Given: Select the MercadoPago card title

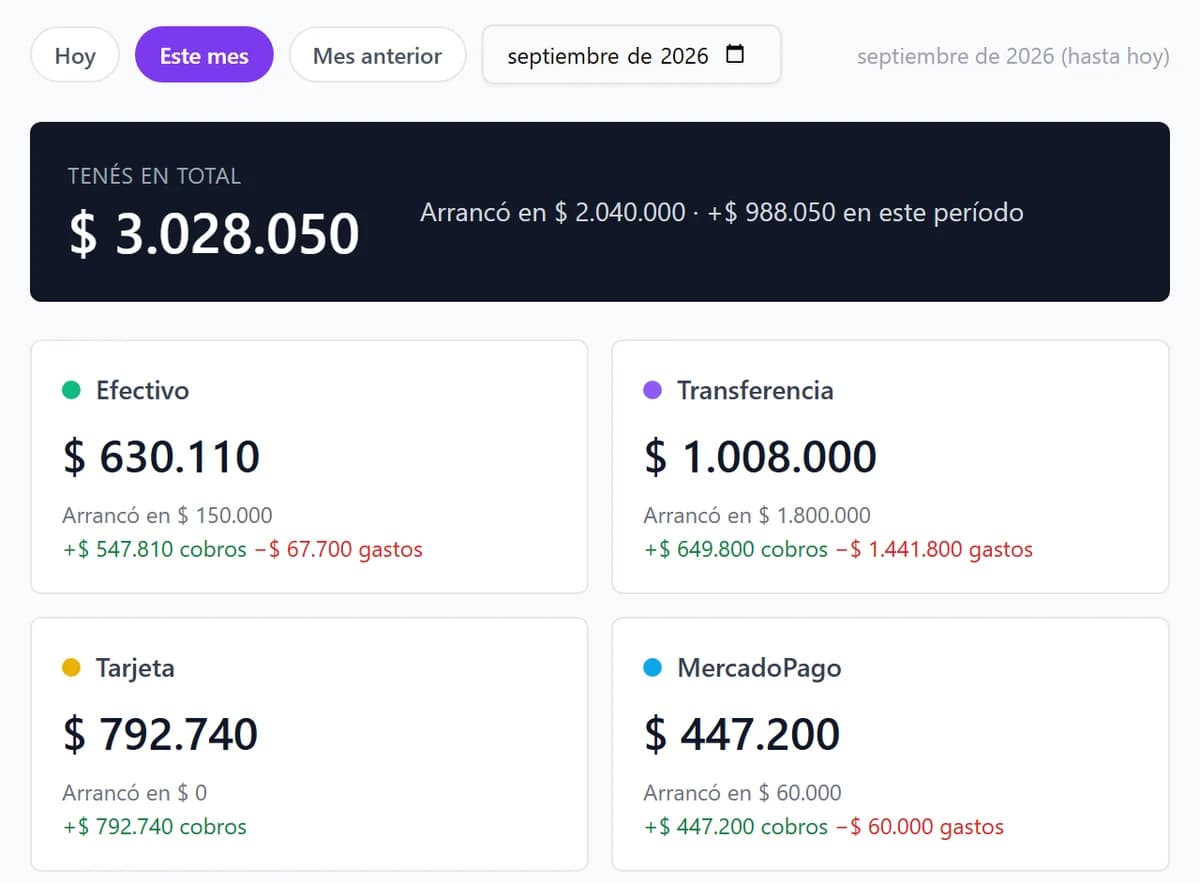Looking at the screenshot, I should click(x=759, y=668).
